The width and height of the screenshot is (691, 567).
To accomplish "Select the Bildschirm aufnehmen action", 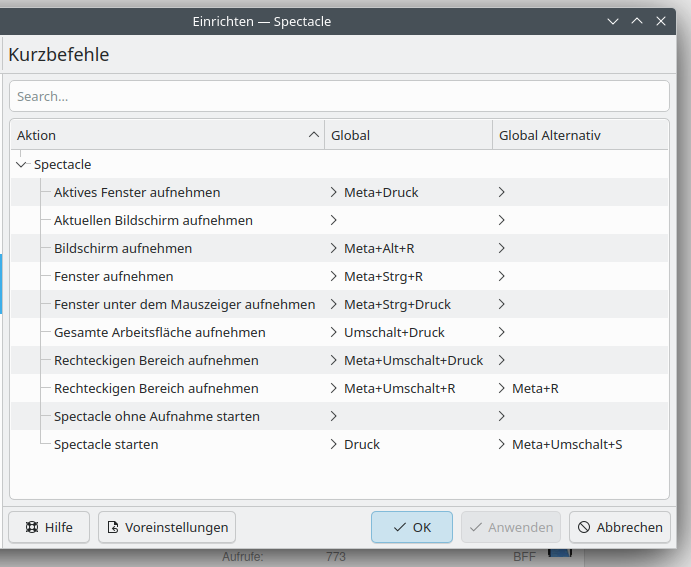I will click(x=123, y=248).
